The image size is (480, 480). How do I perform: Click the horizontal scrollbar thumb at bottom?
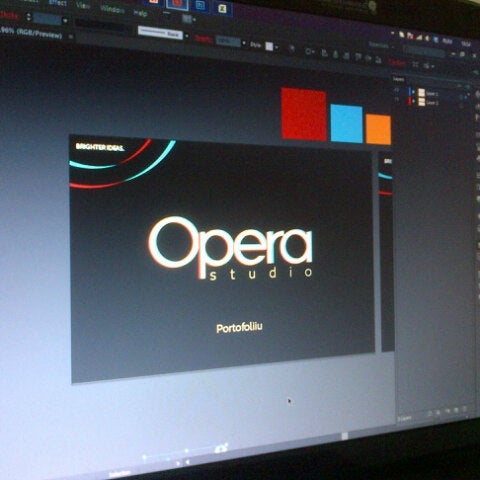(x=345, y=436)
